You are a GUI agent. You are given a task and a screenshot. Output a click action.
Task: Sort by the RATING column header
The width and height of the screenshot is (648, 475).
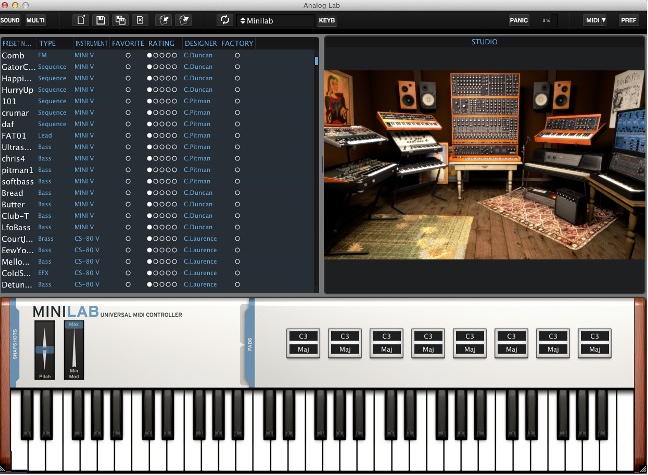tap(164, 43)
